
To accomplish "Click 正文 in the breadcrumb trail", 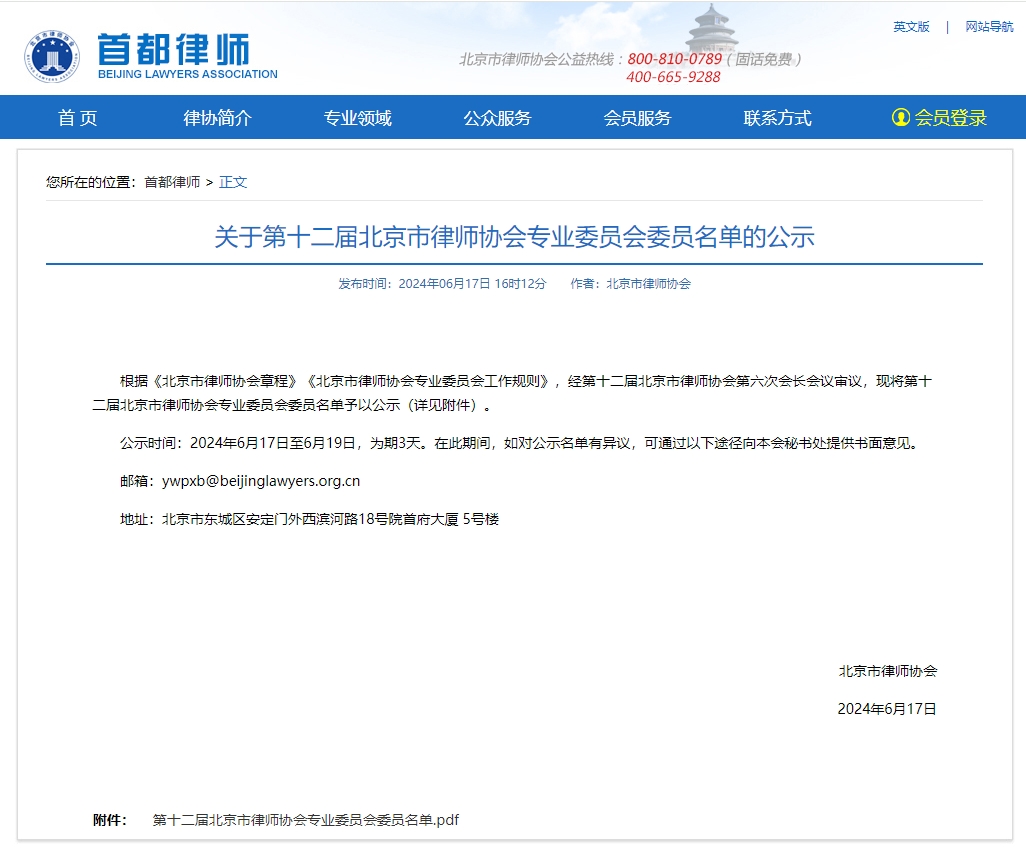I will pyautogui.click(x=232, y=182).
